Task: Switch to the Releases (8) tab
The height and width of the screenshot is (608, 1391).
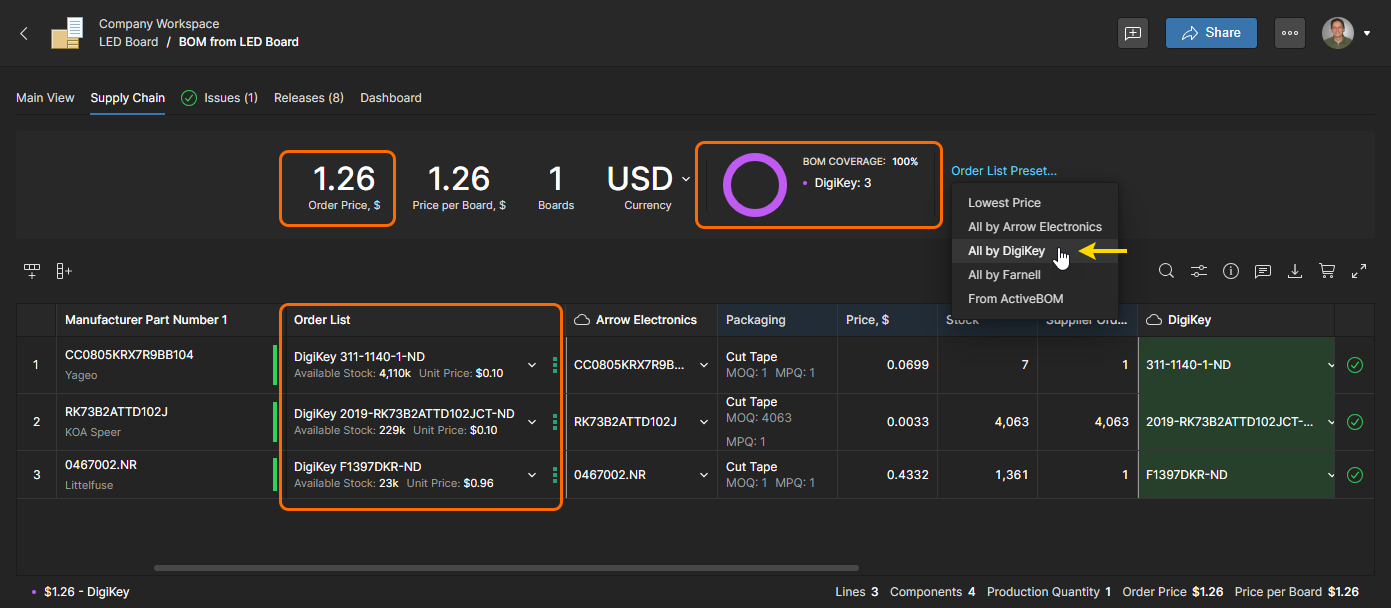Action: (x=308, y=98)
